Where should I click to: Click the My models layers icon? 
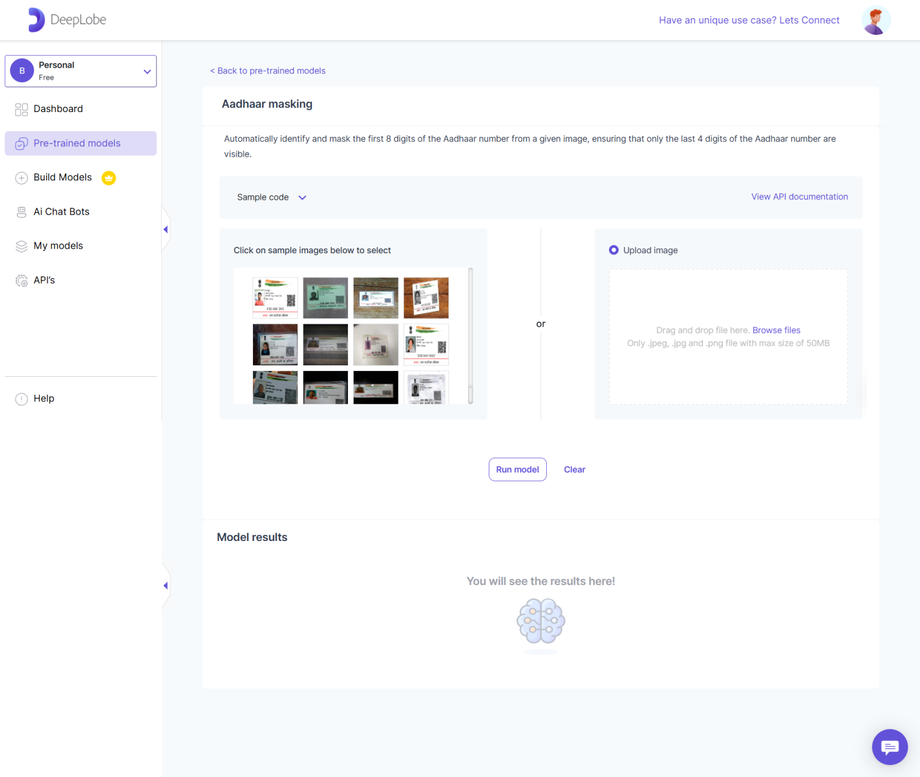click(21, 246)
